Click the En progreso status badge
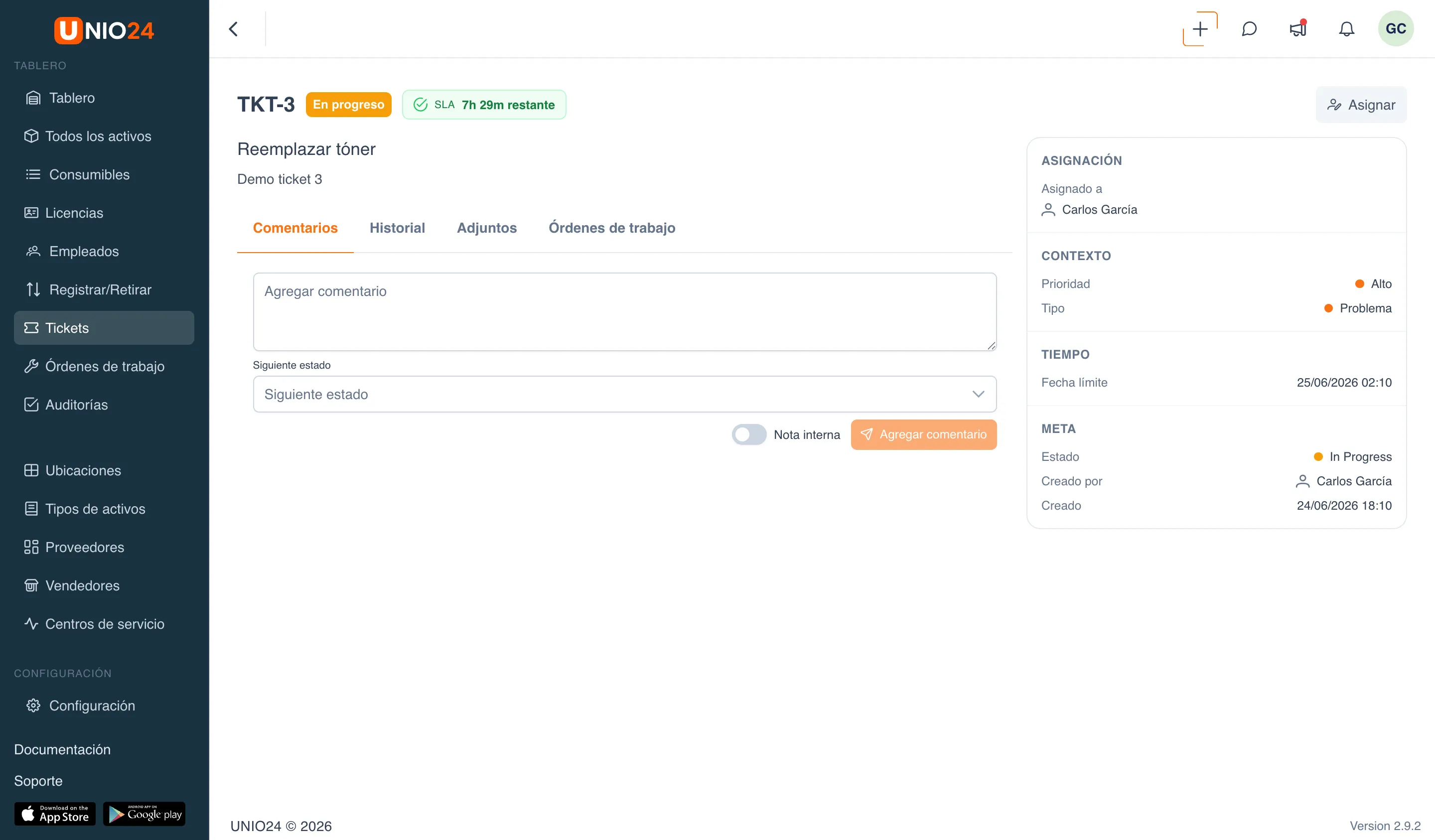The image size is (1435, 840). click(x=348, y=105)
